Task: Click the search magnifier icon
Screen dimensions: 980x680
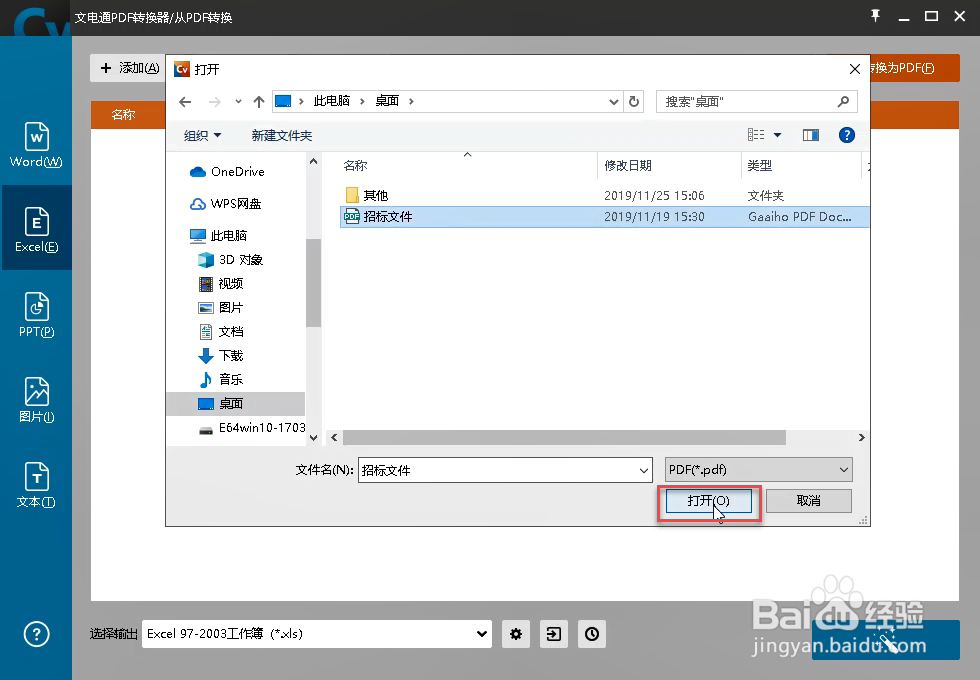Action: (843, 101)
